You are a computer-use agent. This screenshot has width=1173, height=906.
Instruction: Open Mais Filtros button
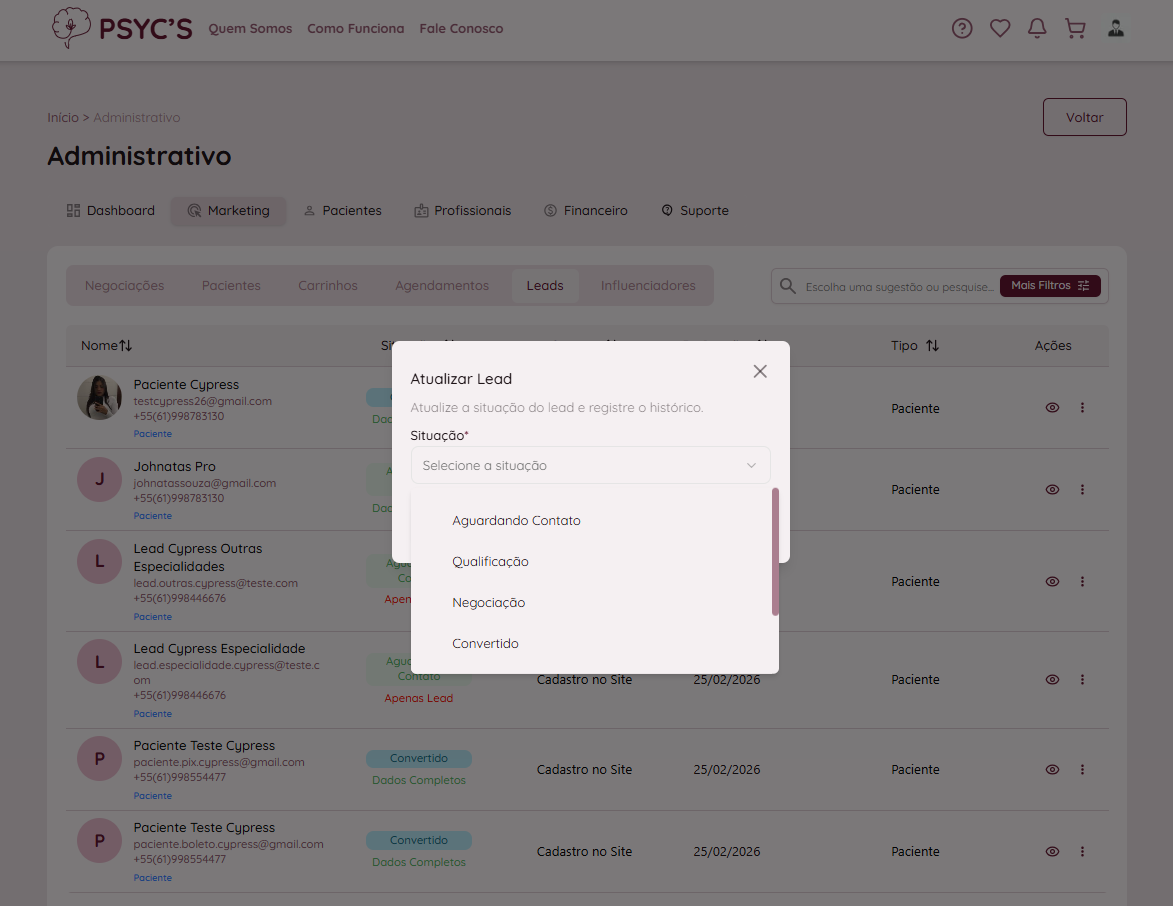click(x=1049, y=286)
